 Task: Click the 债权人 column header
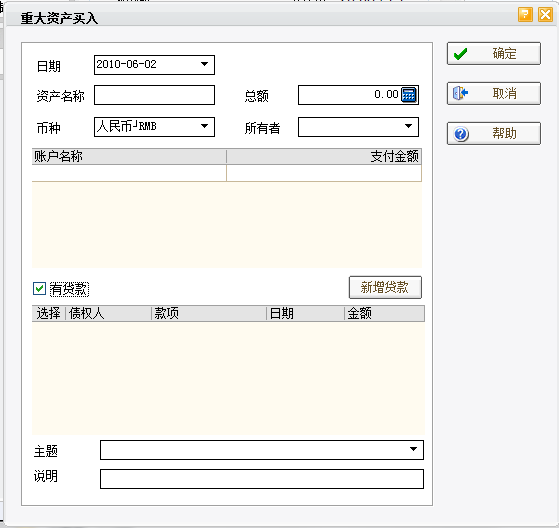(x=109, y=314)
